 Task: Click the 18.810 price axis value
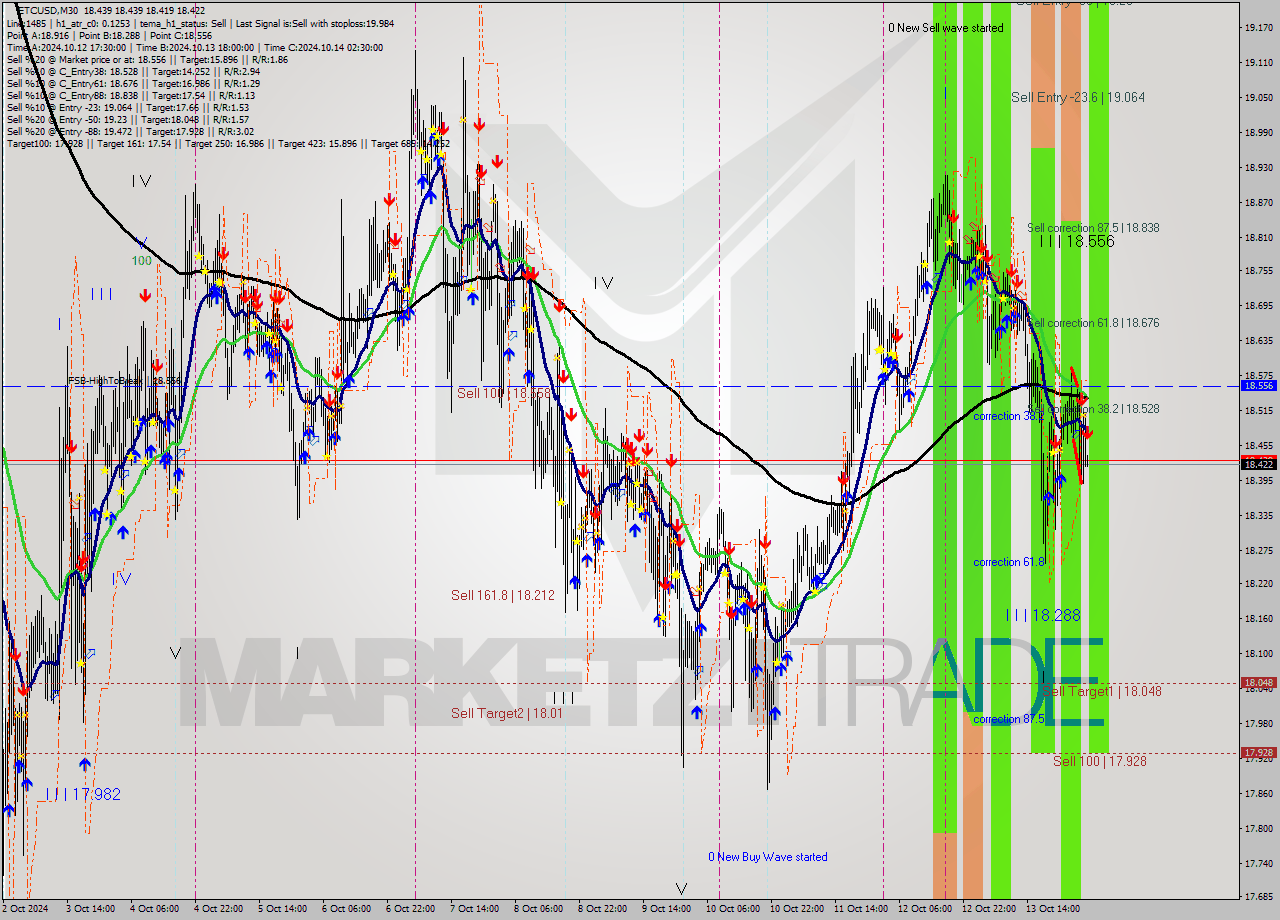coord(1258,237)
